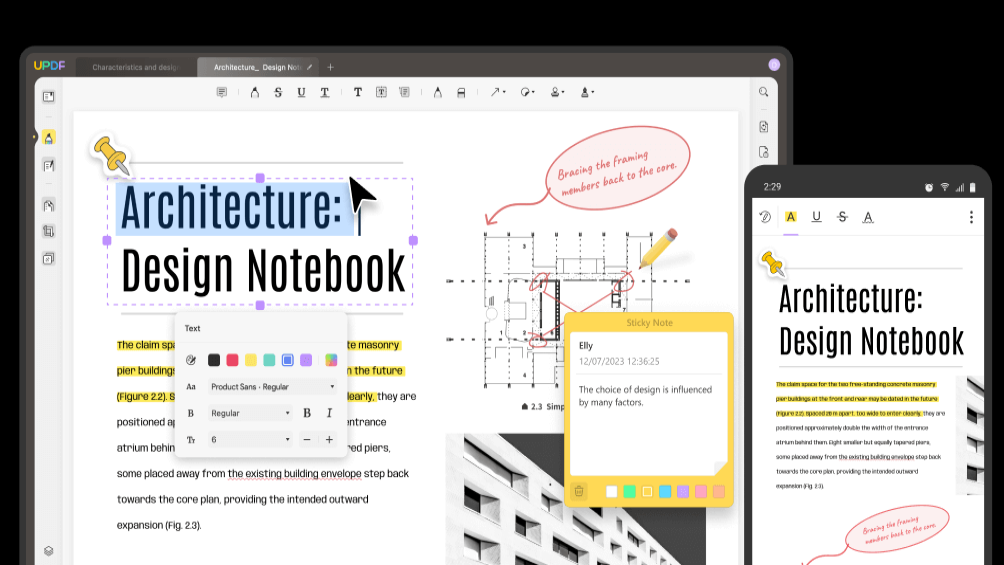Screen dimensions: 1004x565
Task: Click the user avatar in title bar
Action: point(774,65)
